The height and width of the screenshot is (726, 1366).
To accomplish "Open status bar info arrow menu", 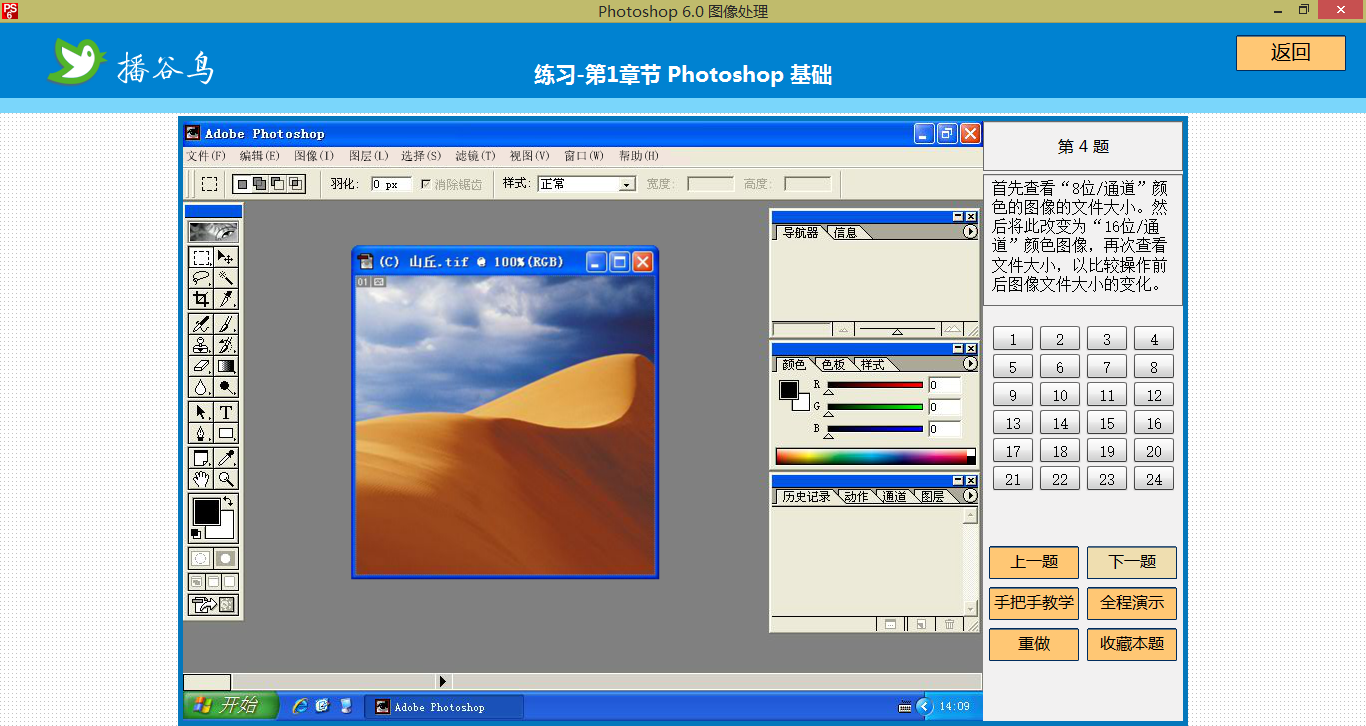I will pos(443,682).
